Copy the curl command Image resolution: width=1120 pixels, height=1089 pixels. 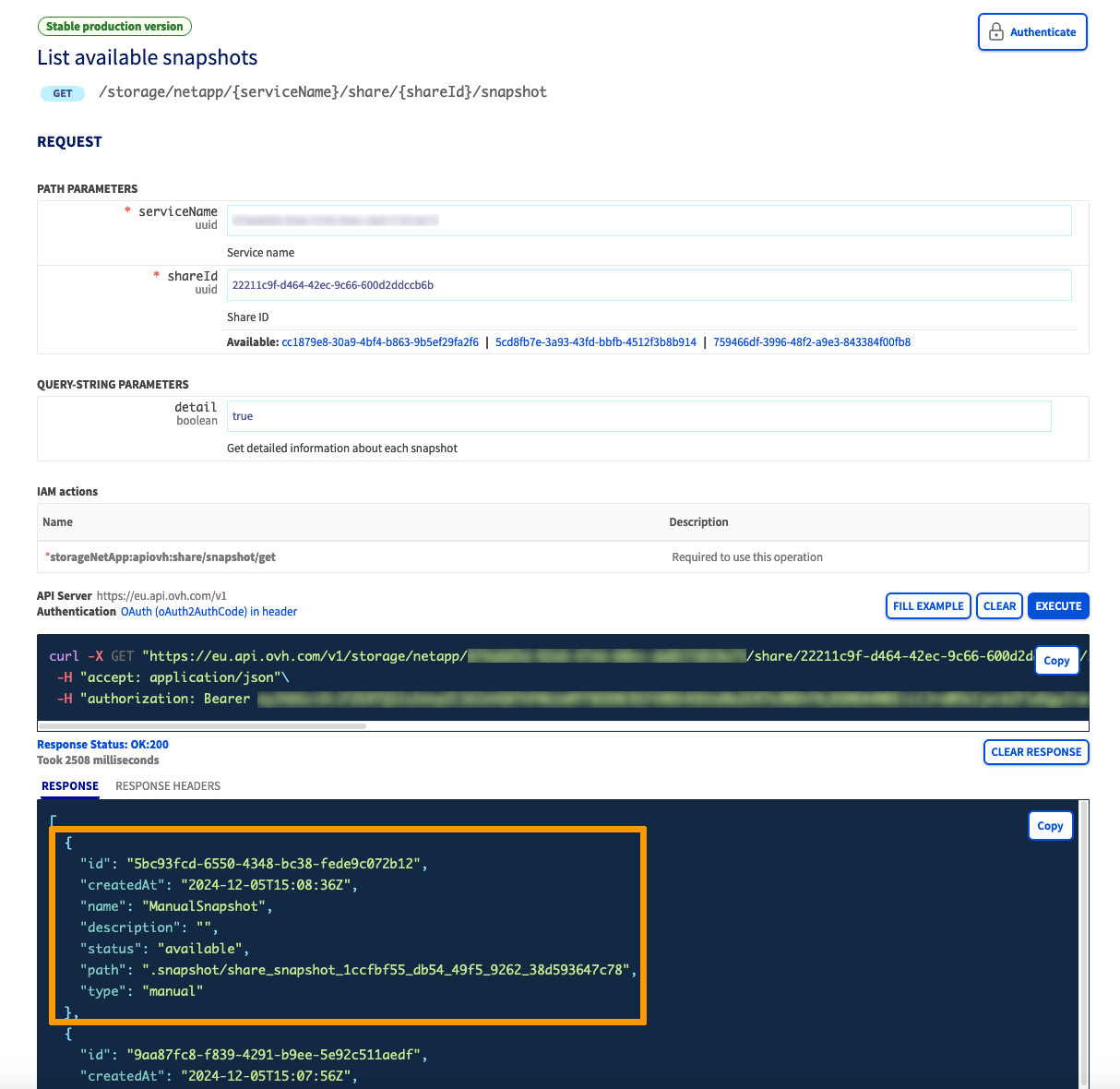[x=1056, y=661]
